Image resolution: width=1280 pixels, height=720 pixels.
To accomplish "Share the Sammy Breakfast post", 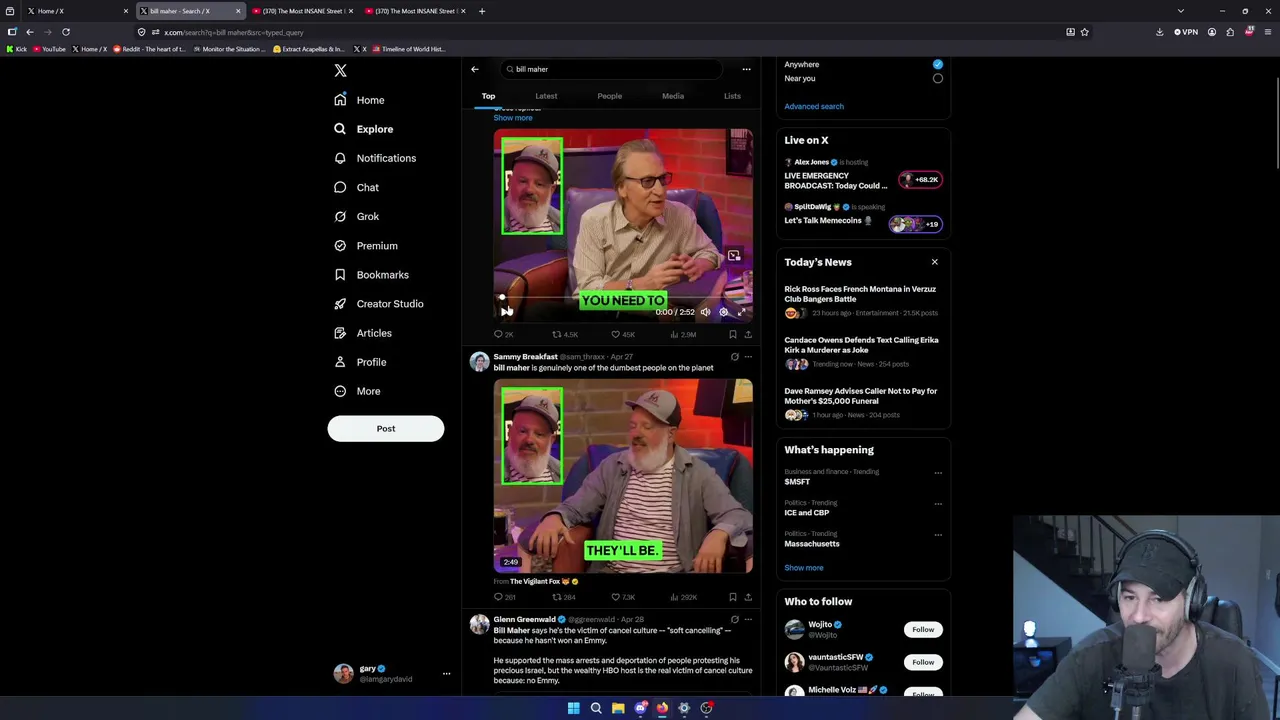I will pos(747,597).
